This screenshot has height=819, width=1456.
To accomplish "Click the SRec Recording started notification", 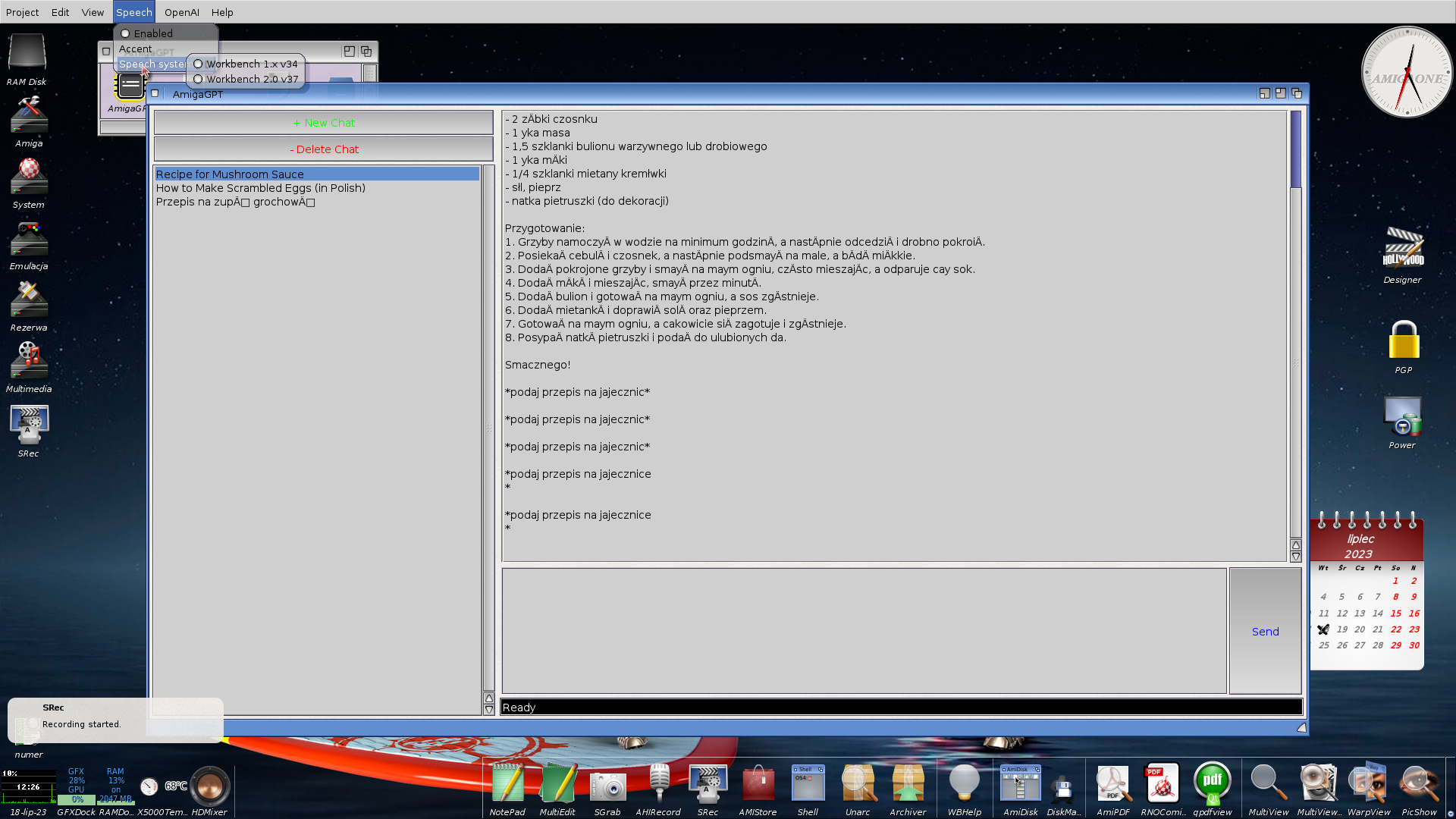I will (x=116, y=720).
